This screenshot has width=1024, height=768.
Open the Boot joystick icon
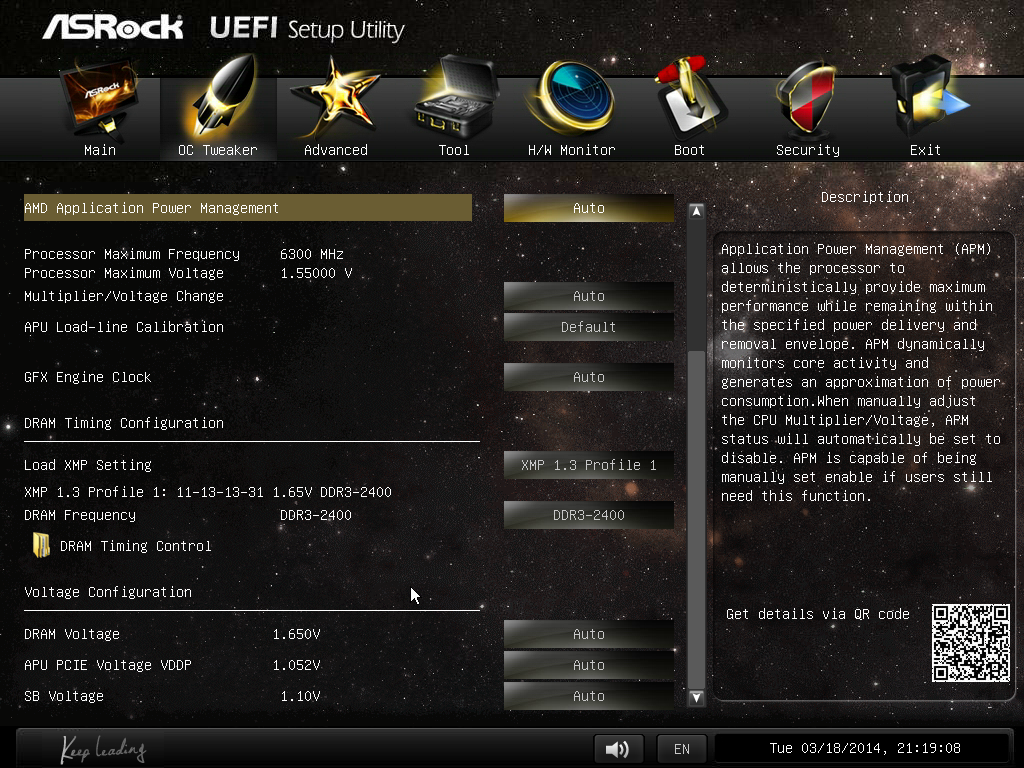[690, 97]
